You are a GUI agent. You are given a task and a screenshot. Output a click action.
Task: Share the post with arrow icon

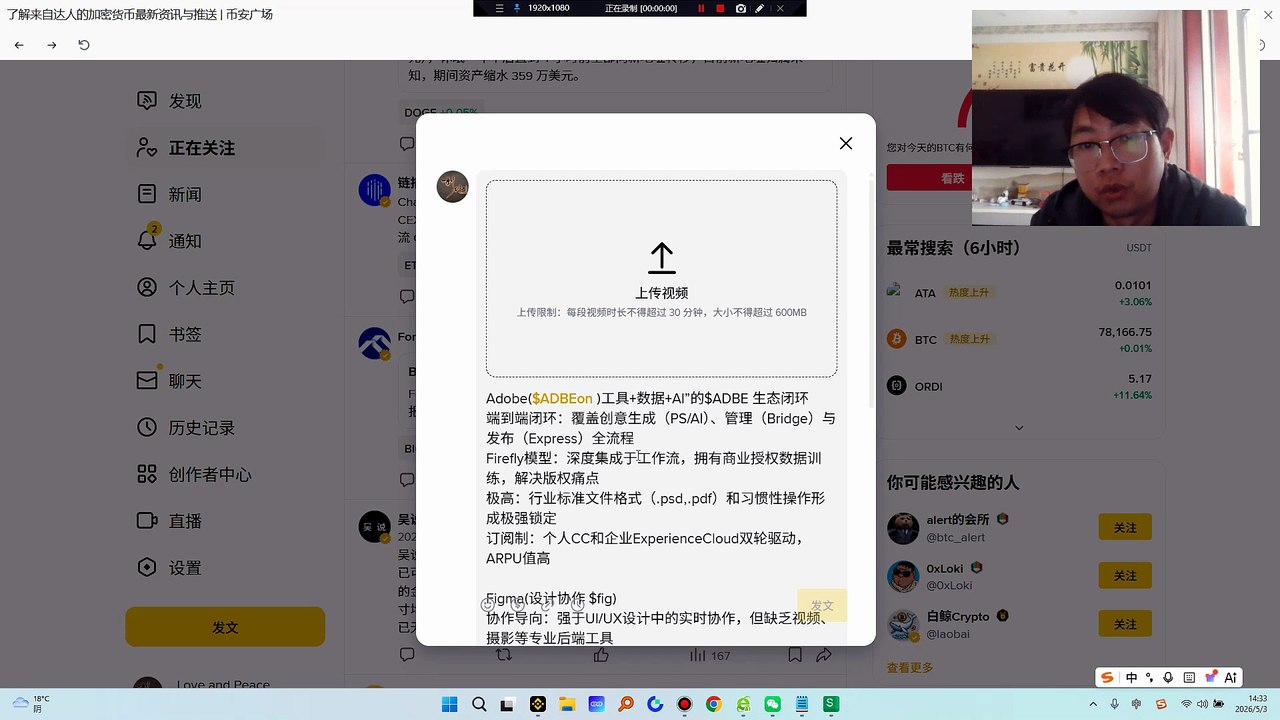point(824,655)
